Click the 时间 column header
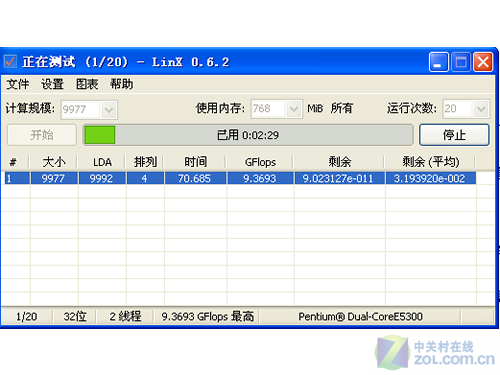500x375 pixels. click(x=195, y=162)
